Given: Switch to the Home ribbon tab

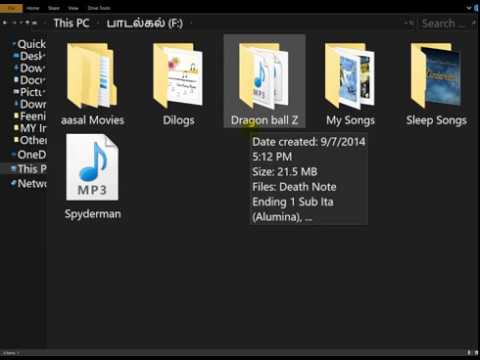Looking at the screenshot, I should (x=33, y=8).
